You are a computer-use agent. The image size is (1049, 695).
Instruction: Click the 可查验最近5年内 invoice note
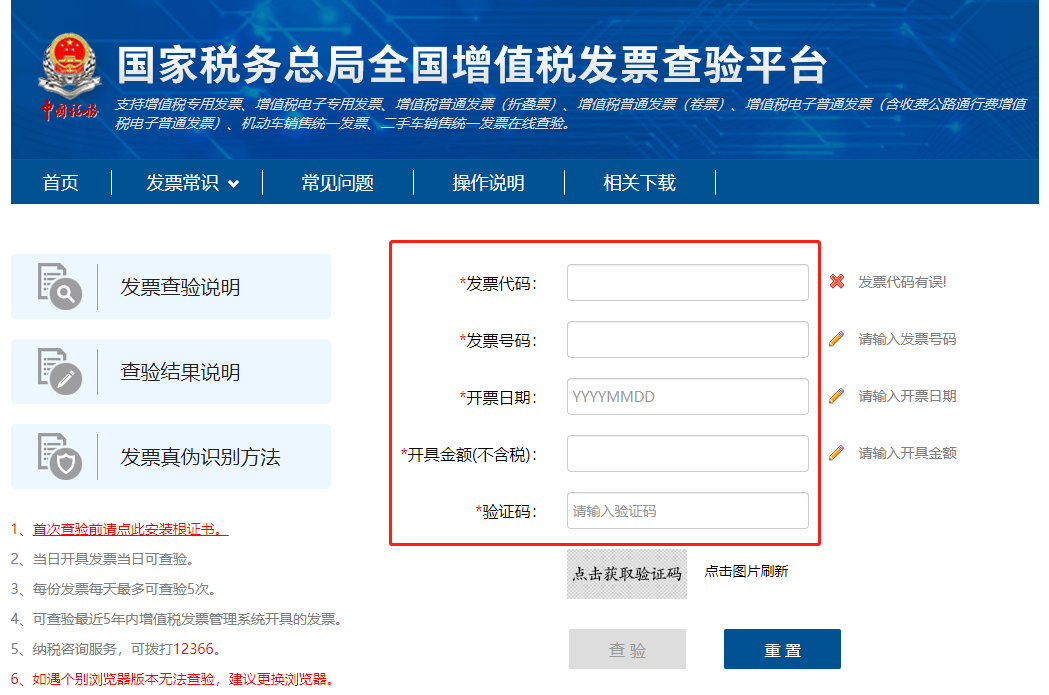coord(187,619)
